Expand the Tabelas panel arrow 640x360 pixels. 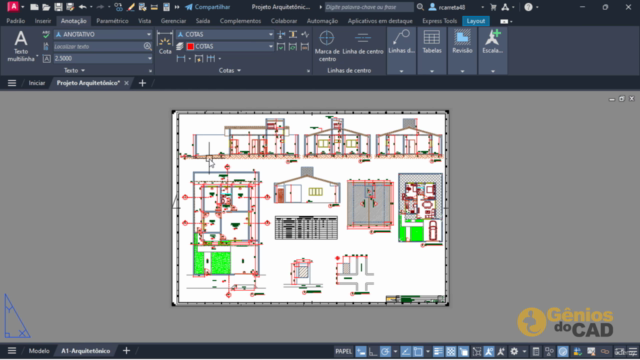432,71
